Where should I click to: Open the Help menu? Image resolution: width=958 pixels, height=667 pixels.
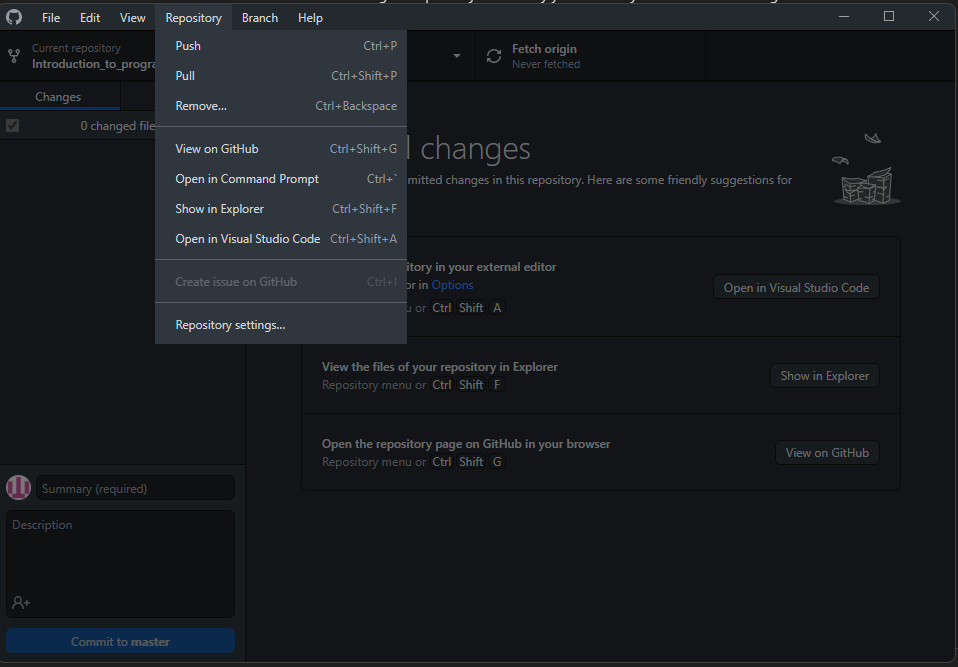pos(310,18)
